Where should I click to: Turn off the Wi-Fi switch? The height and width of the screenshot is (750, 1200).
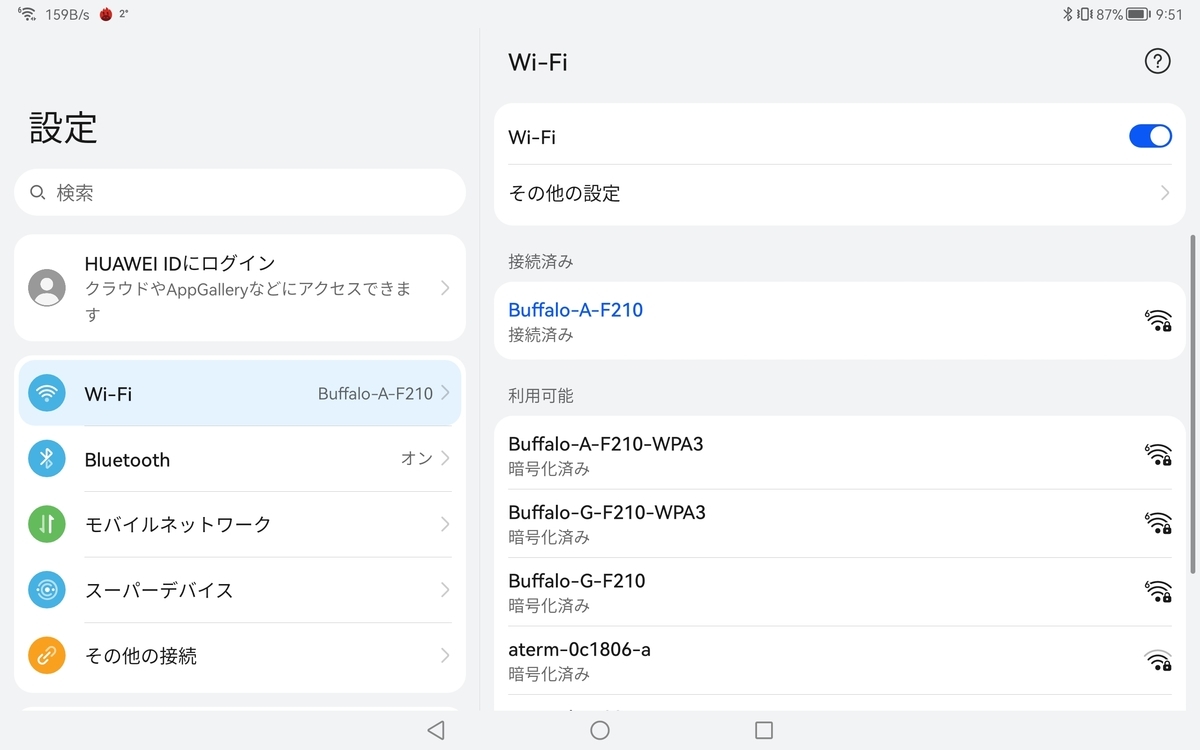pos(1150,136)
